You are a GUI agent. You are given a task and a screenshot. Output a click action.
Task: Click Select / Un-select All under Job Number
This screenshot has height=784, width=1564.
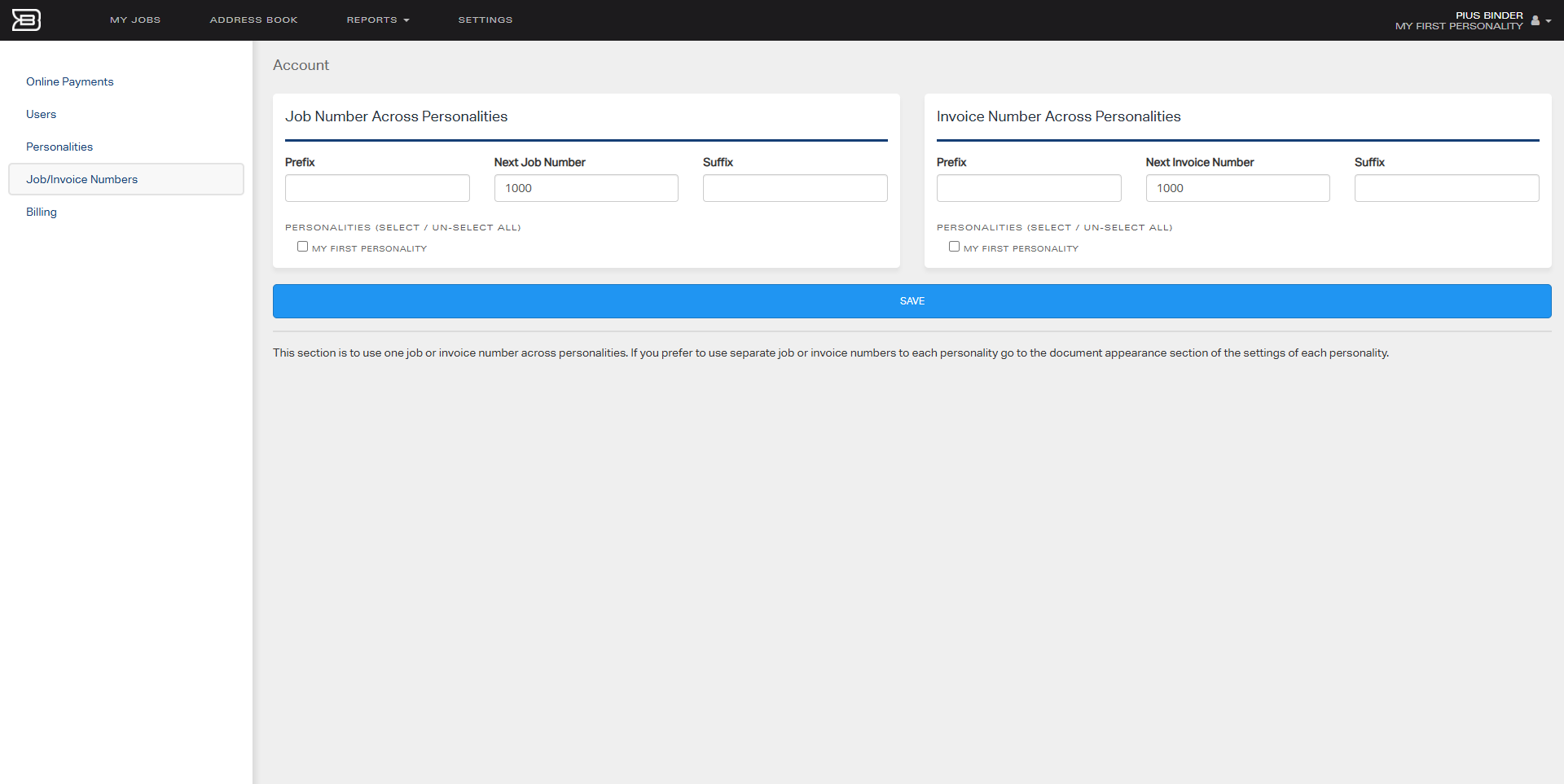(x=447, y=227)
